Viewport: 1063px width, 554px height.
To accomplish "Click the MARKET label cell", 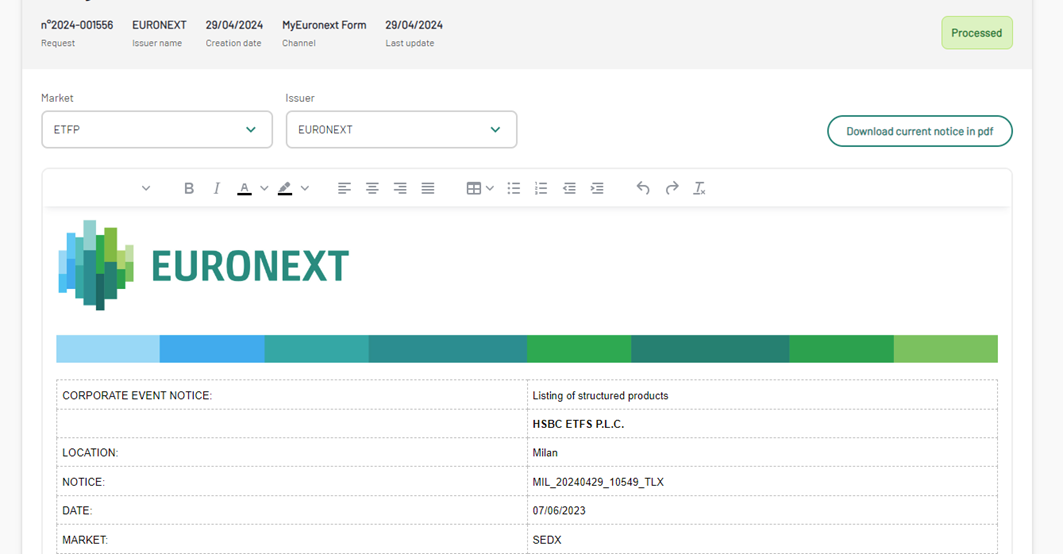I will click(292, 540).
